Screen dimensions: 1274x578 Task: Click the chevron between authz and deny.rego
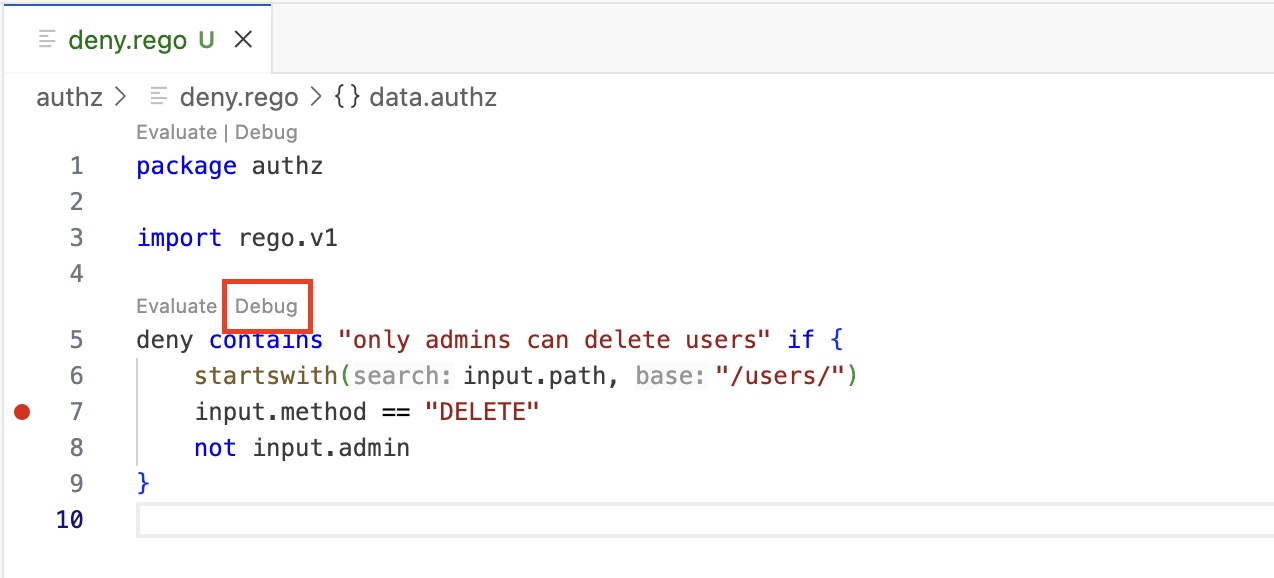pyautogui.click(x=117, y=97)
